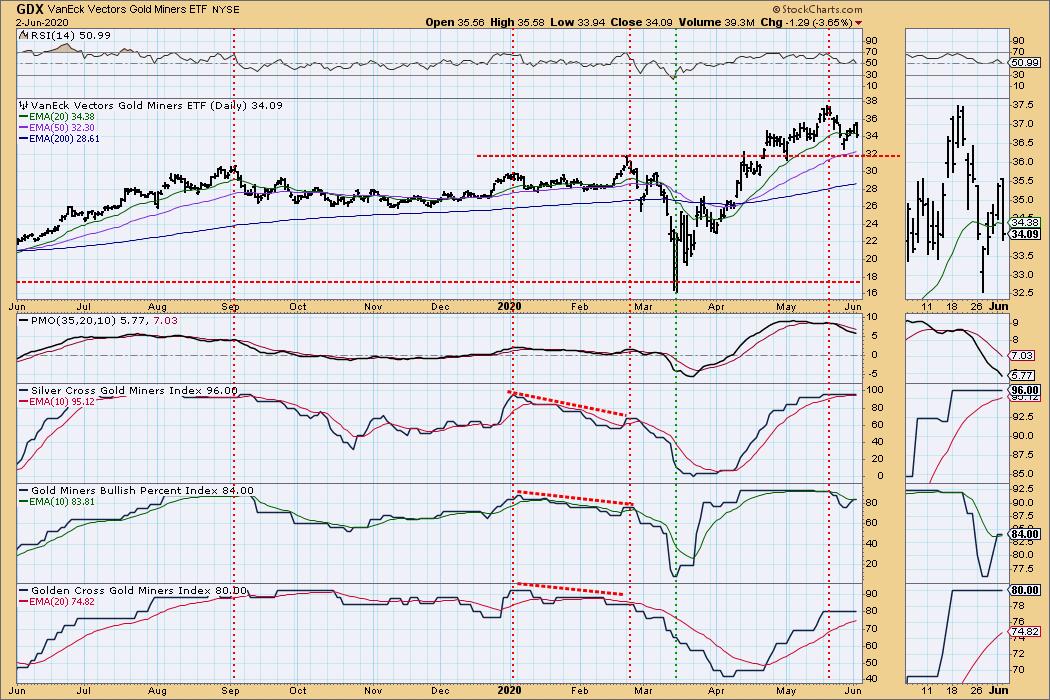Click the Volume 39.3M reading
The height and width of the screenshot is (700, 1050).
[x=716, y=22]
